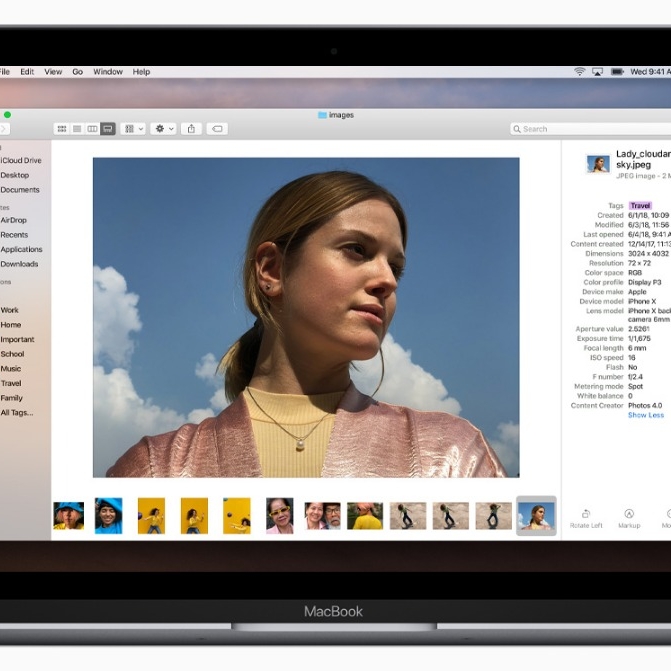Open Documents in the sidebar
671x671 pixels.
20,190
